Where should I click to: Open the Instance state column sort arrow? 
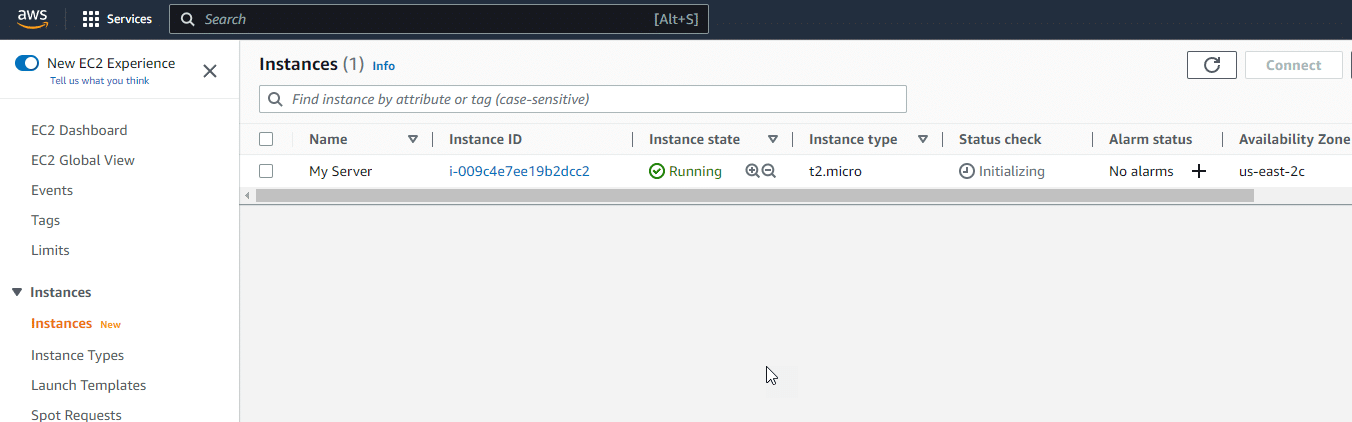pyautogui.click(x=773, y=139)
